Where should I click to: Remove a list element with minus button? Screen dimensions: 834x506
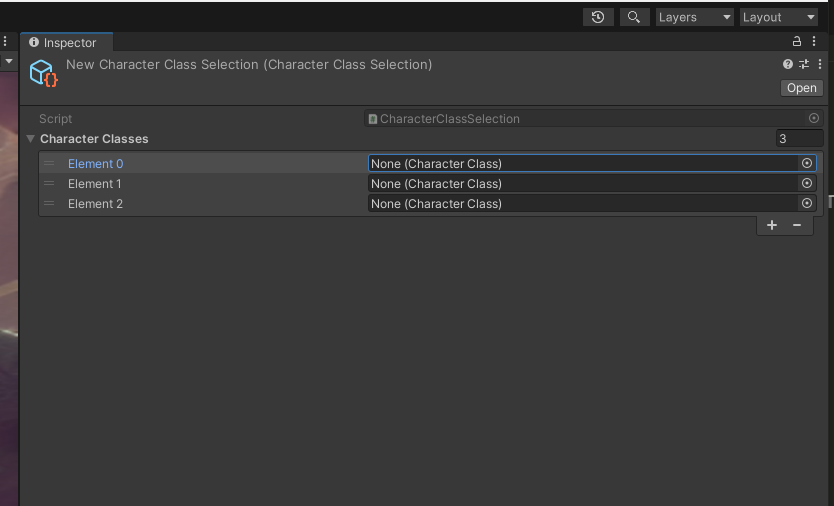click(797, 225)
